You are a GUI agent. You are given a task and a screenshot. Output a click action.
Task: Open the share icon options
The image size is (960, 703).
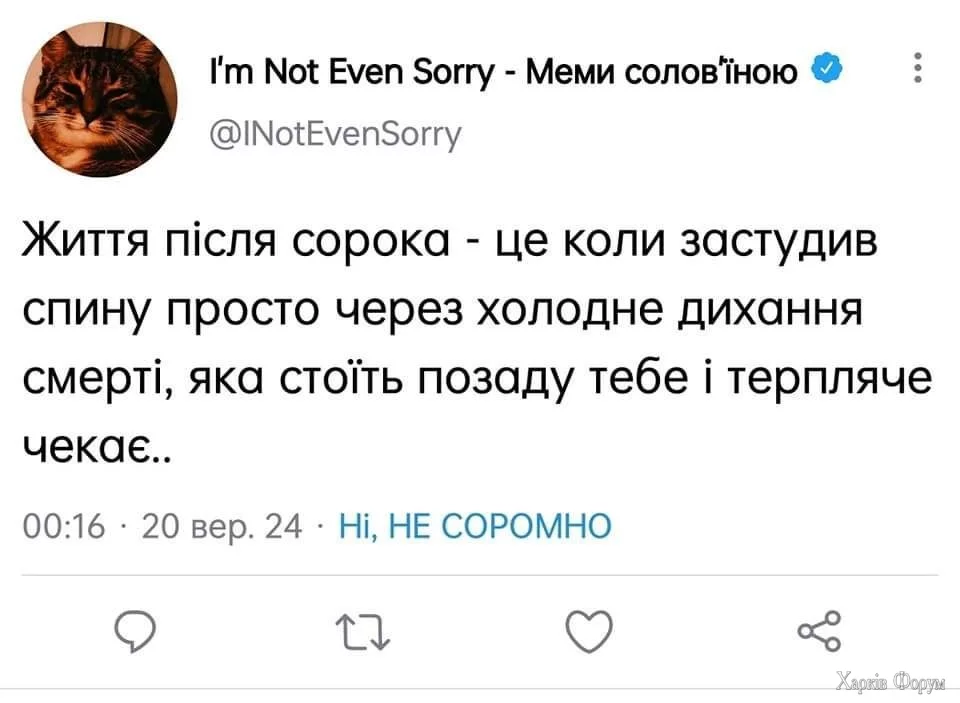pos(815,632)
